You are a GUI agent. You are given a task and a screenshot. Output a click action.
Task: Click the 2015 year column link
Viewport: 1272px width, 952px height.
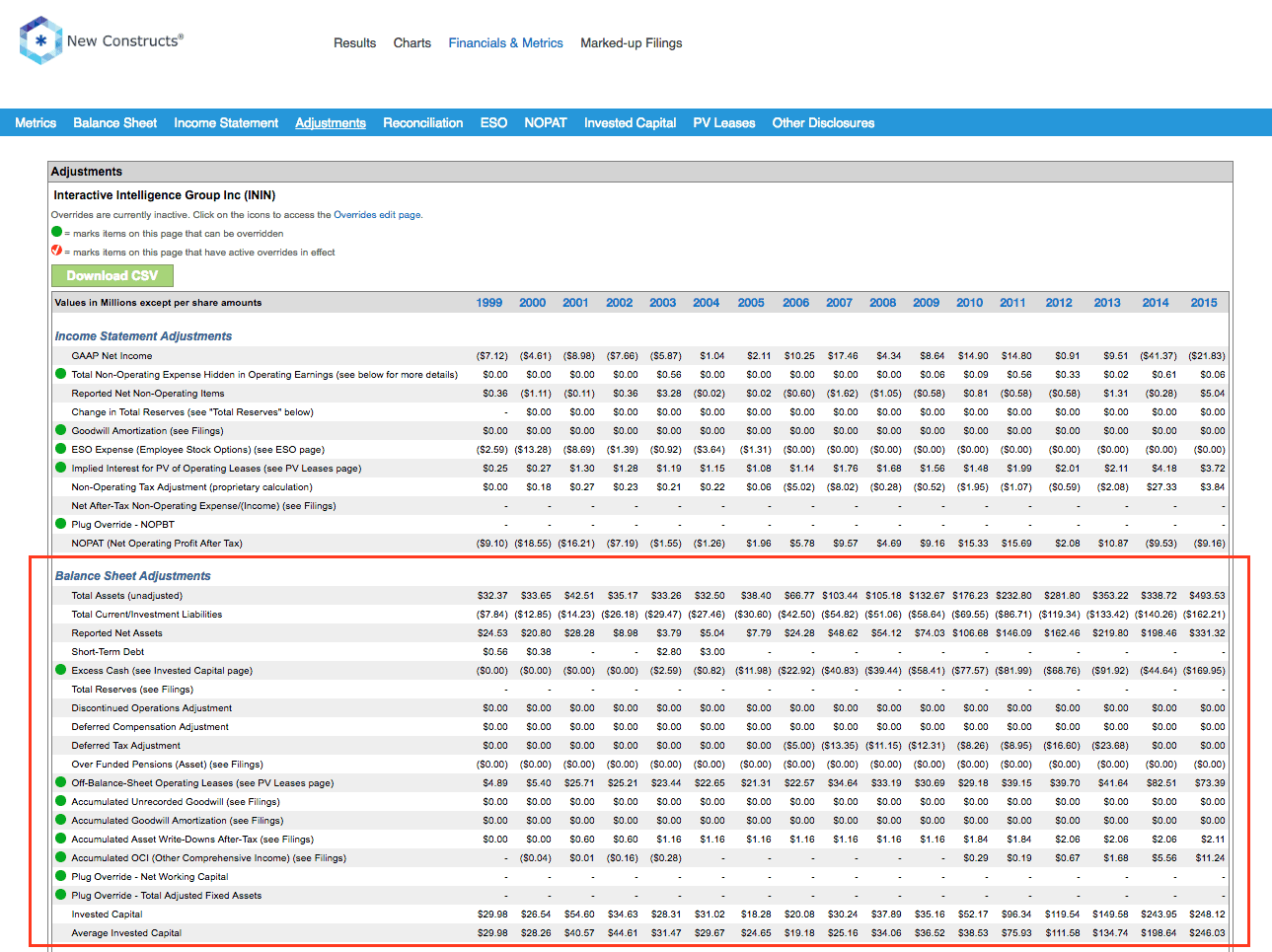pyautogui.click(x=1204, y=303)
